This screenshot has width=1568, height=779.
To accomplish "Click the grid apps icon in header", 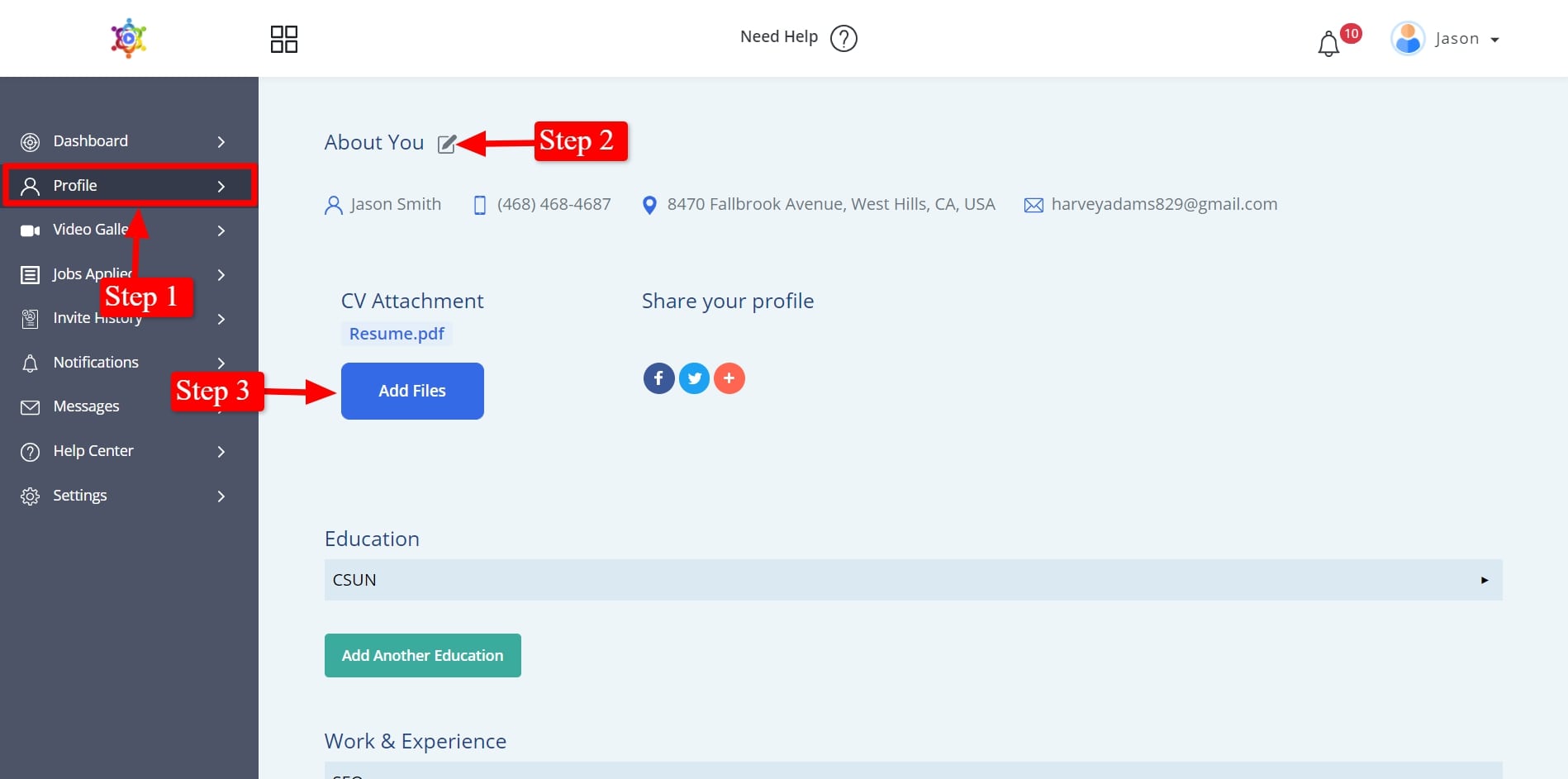I will click(x=283, y=39).
